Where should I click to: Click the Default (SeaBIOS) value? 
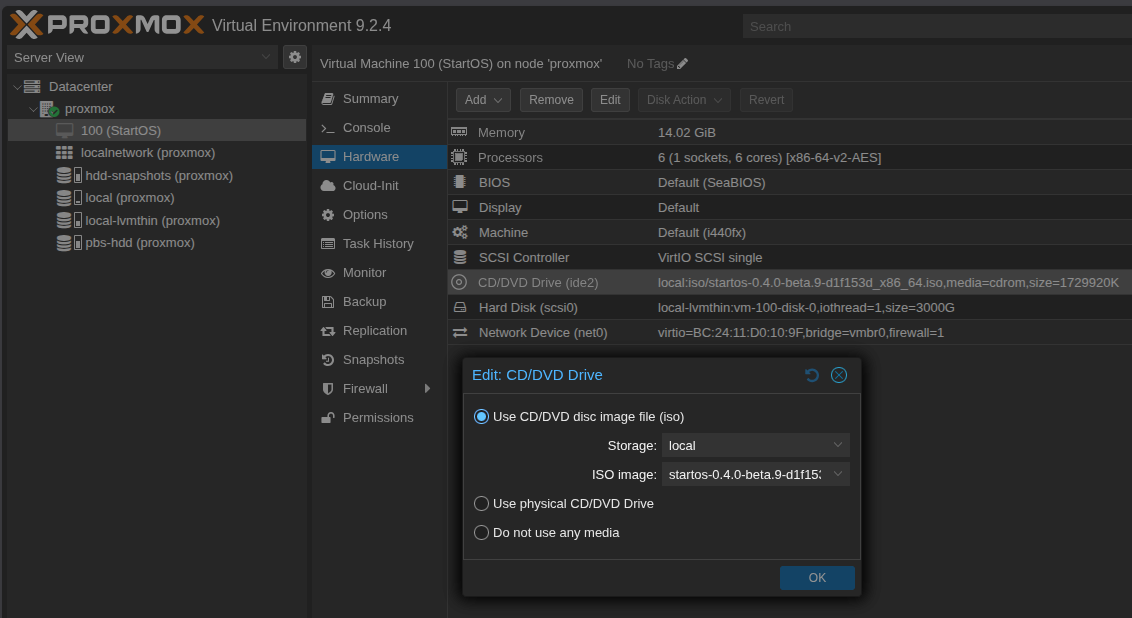point(711,182)
